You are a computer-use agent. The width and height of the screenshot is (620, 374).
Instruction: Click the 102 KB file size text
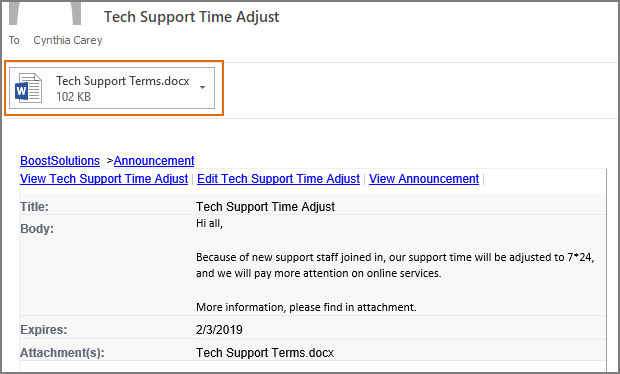(x=74, y=97)
